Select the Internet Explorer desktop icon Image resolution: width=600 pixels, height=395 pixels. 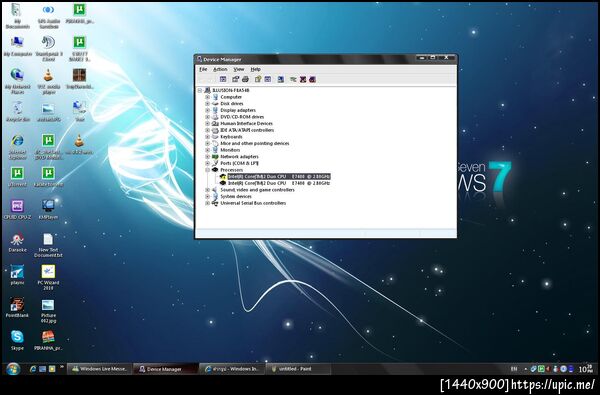click(17, 147)
